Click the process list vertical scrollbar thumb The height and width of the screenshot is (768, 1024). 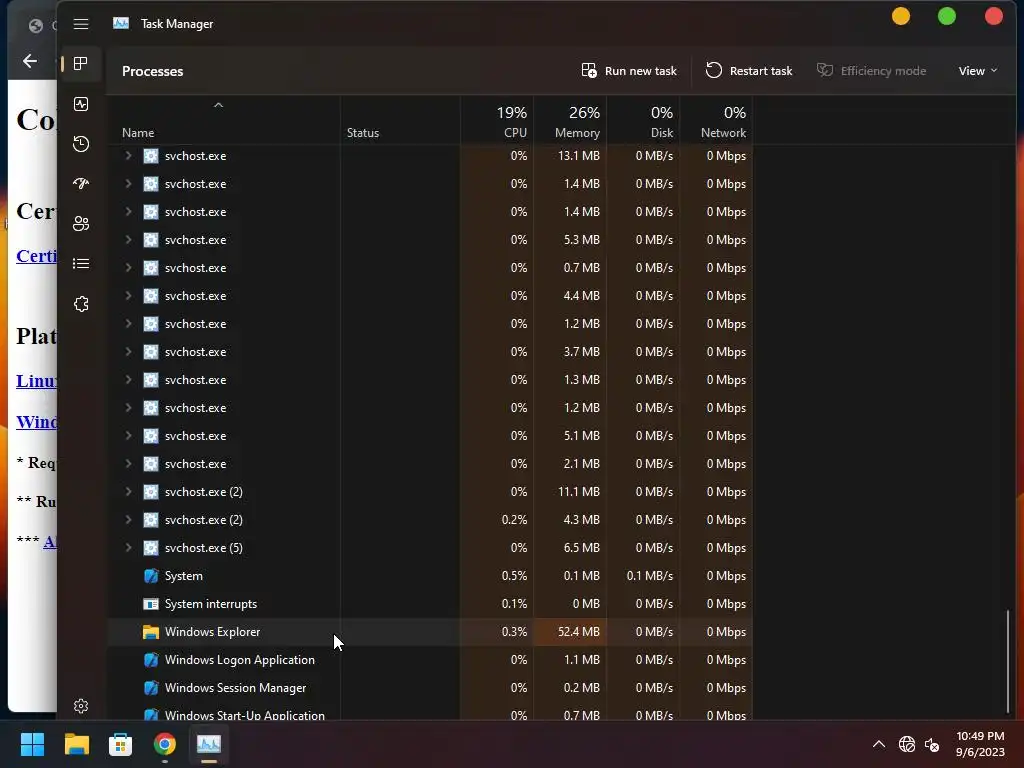point(1008,661)
